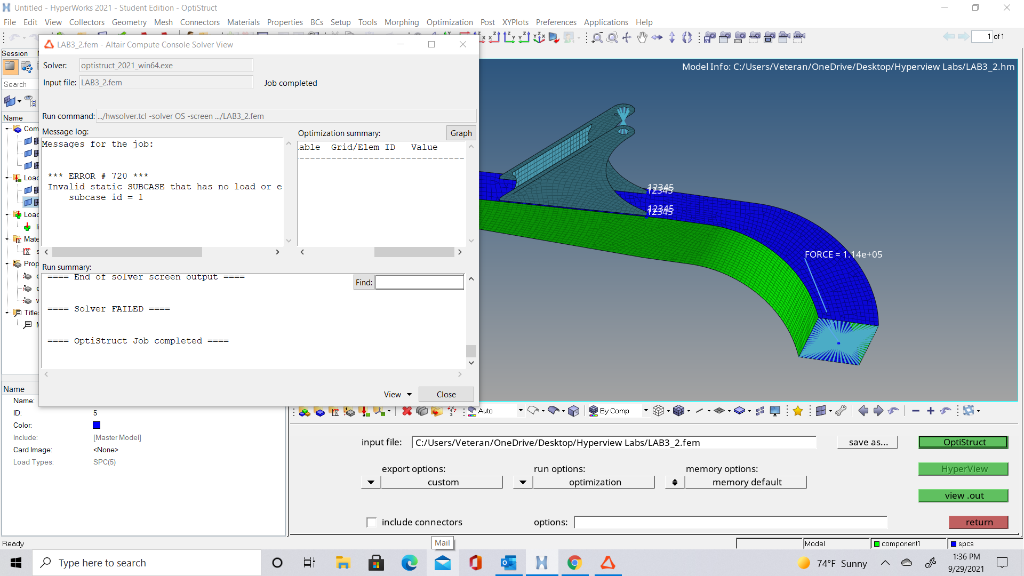Open the Auto selection mode dropdown
The image size is (1024, 576).
tap(520, 411)
